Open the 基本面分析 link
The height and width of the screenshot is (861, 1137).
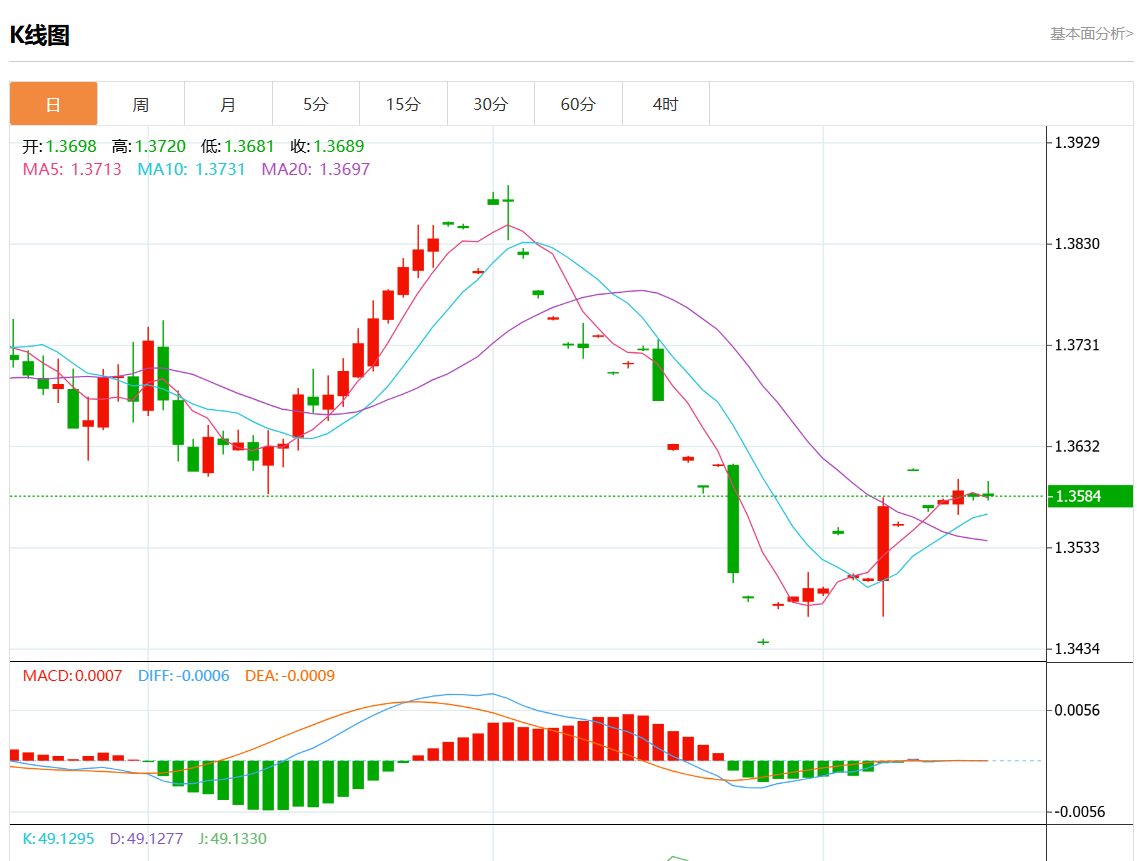1091,34
